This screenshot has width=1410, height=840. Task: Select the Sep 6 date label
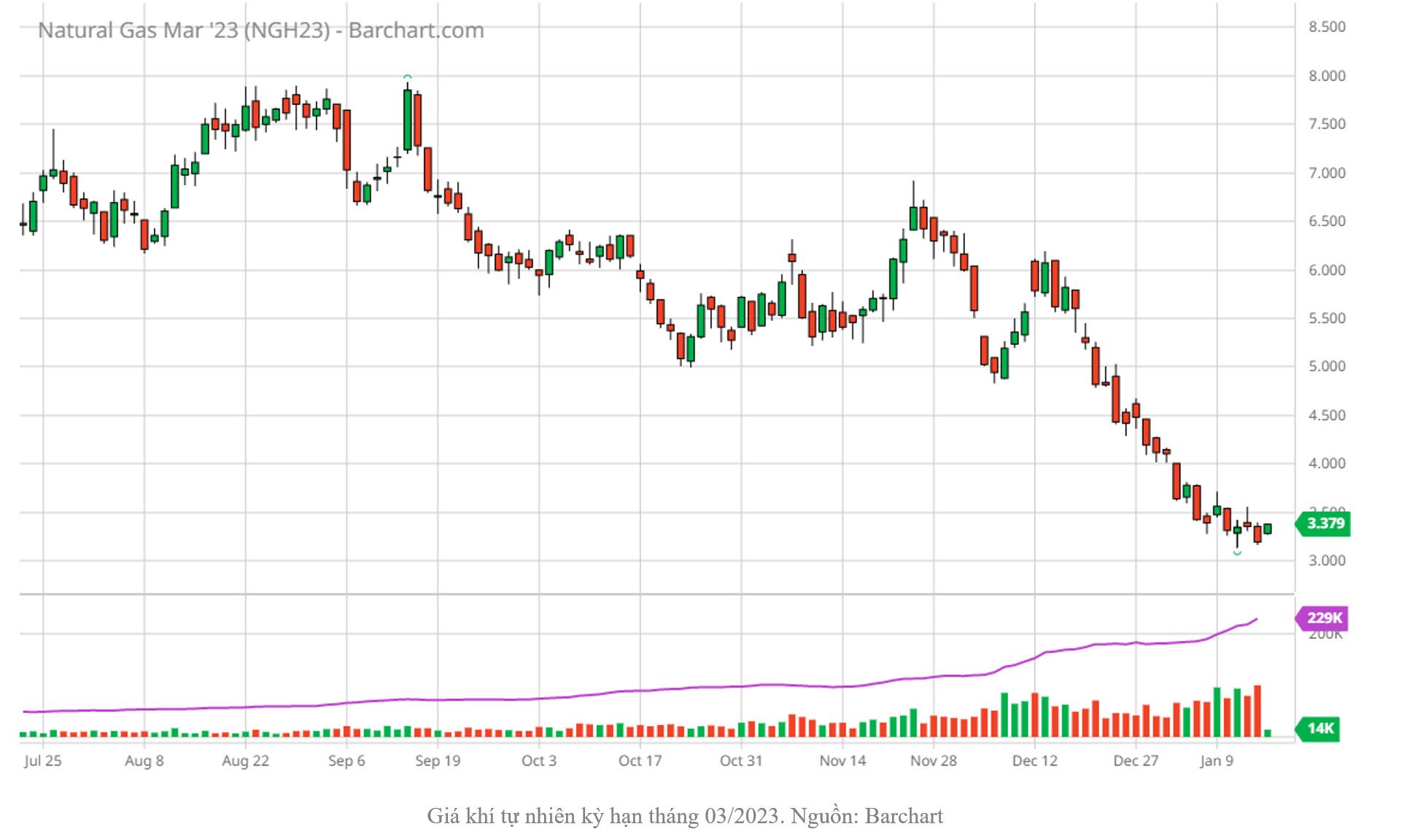(x=346, y=761)
